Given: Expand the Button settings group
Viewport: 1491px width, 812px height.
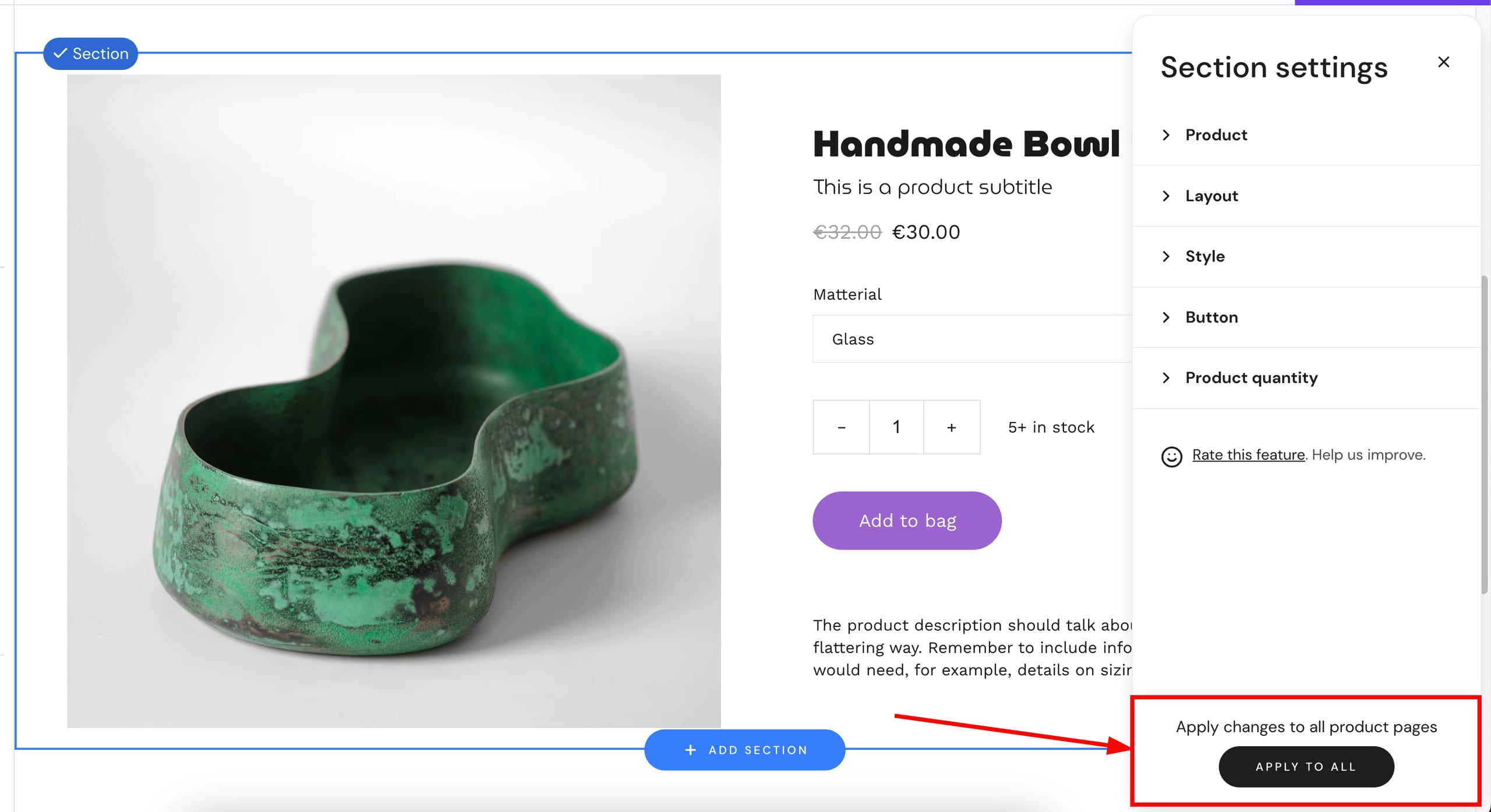Looking at the screenshot, I should (1211, 317).
